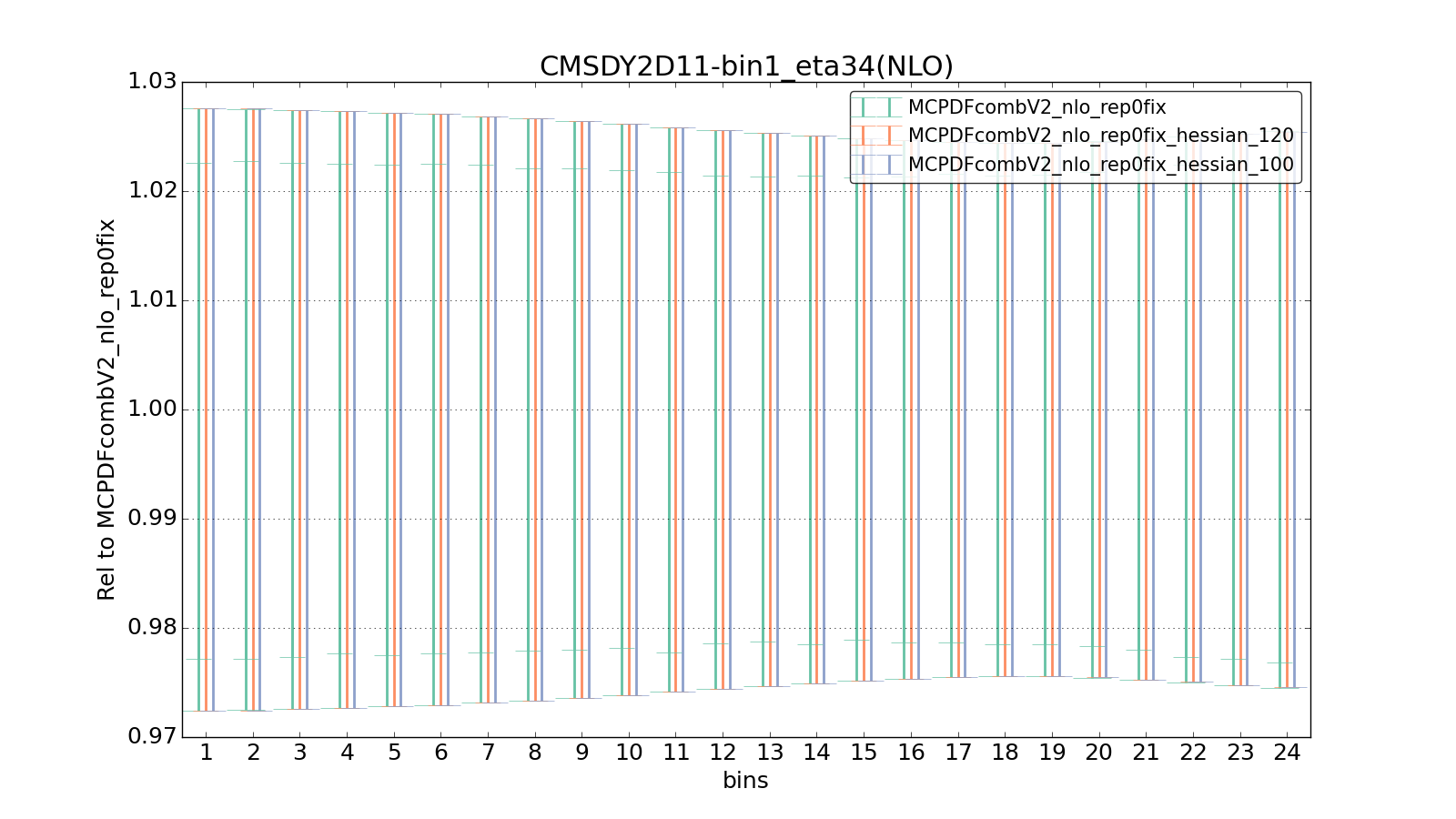Click the green error bar at bin 1
This screenshot has height=819, width=1456.
pyautogui.click(x=198, y=409)
